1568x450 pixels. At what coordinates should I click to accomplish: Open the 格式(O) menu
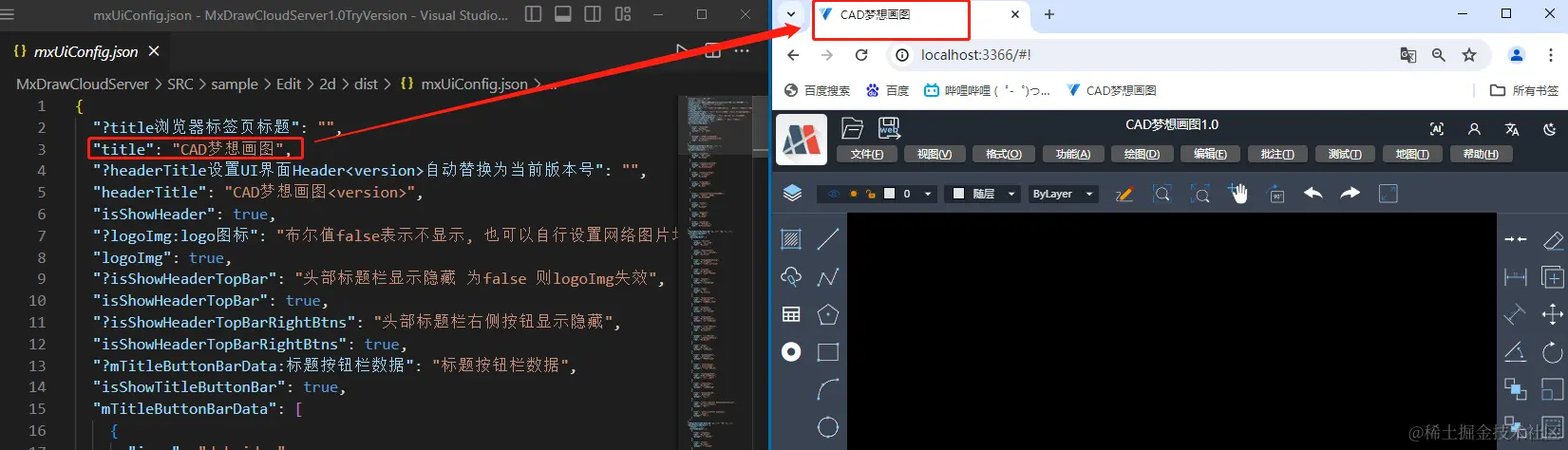pos(1004,154)
